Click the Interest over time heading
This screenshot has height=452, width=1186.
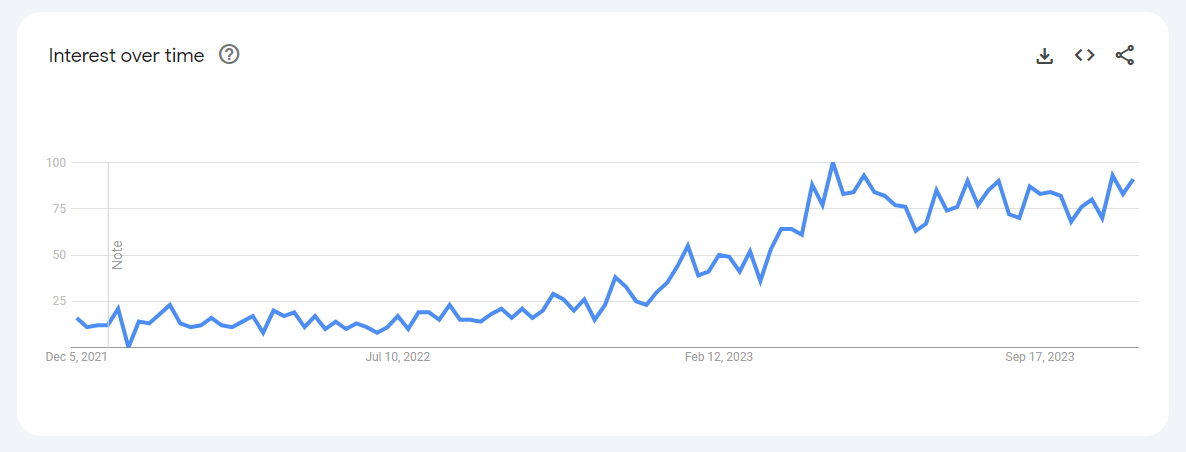click(126, 55)
